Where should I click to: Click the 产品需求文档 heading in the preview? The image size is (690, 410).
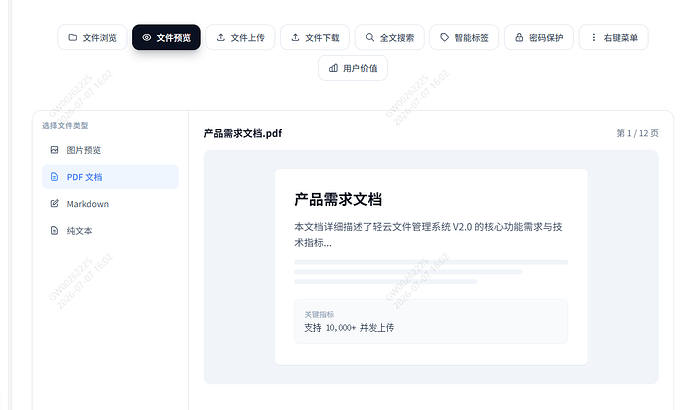click(338, 199)
